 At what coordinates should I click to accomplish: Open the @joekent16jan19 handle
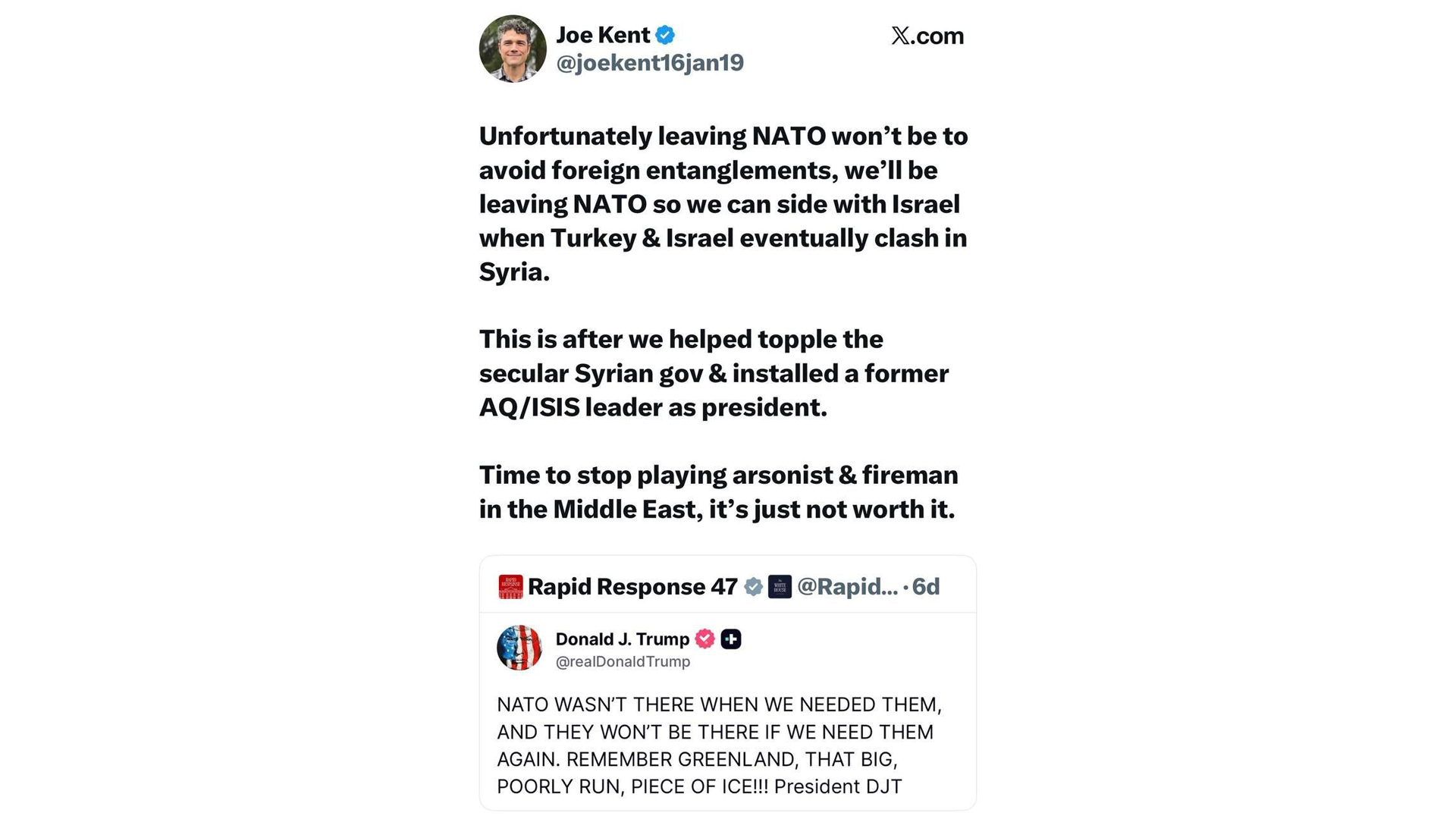point(650,63)
